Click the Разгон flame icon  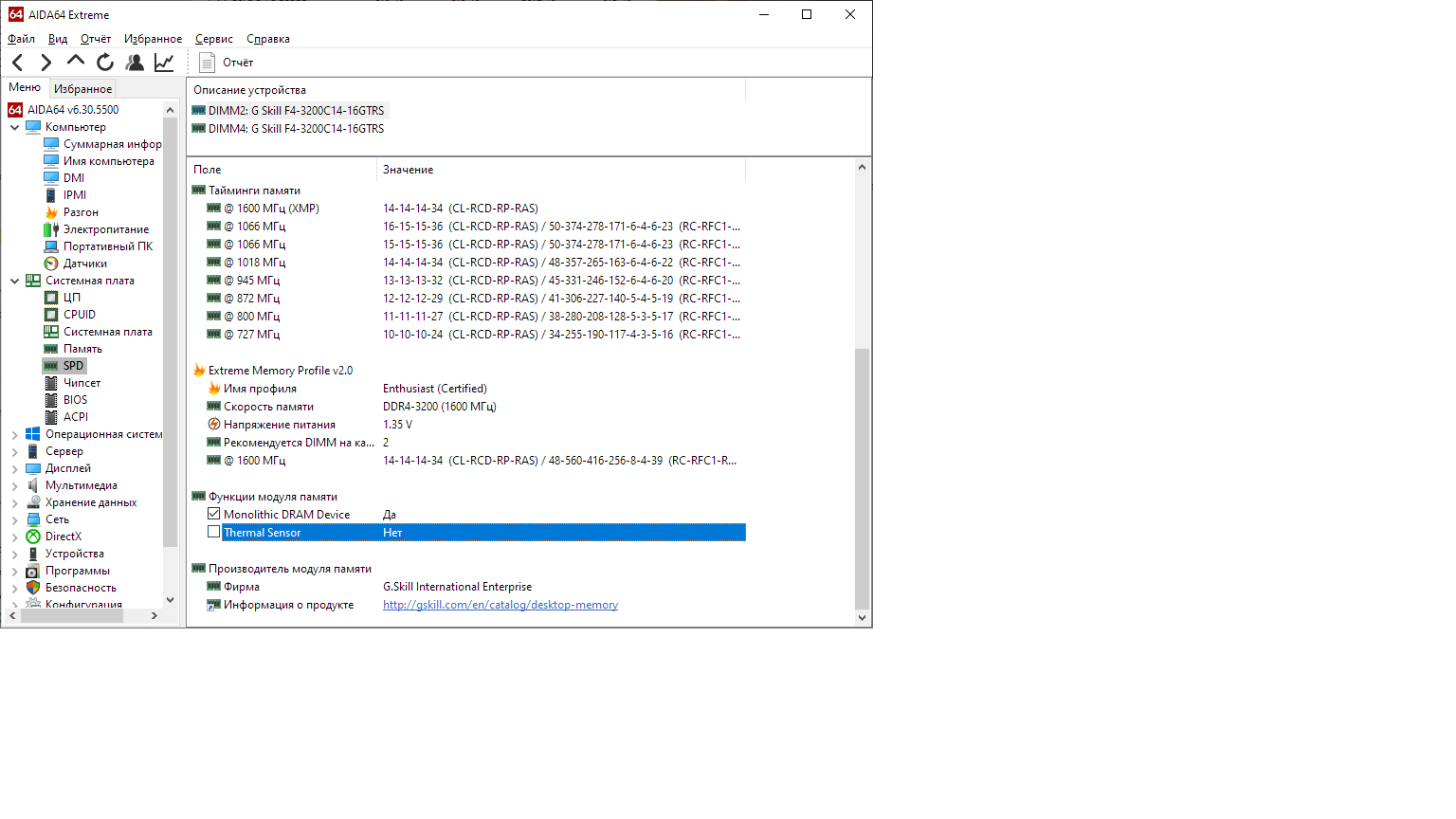pos(51,212)
